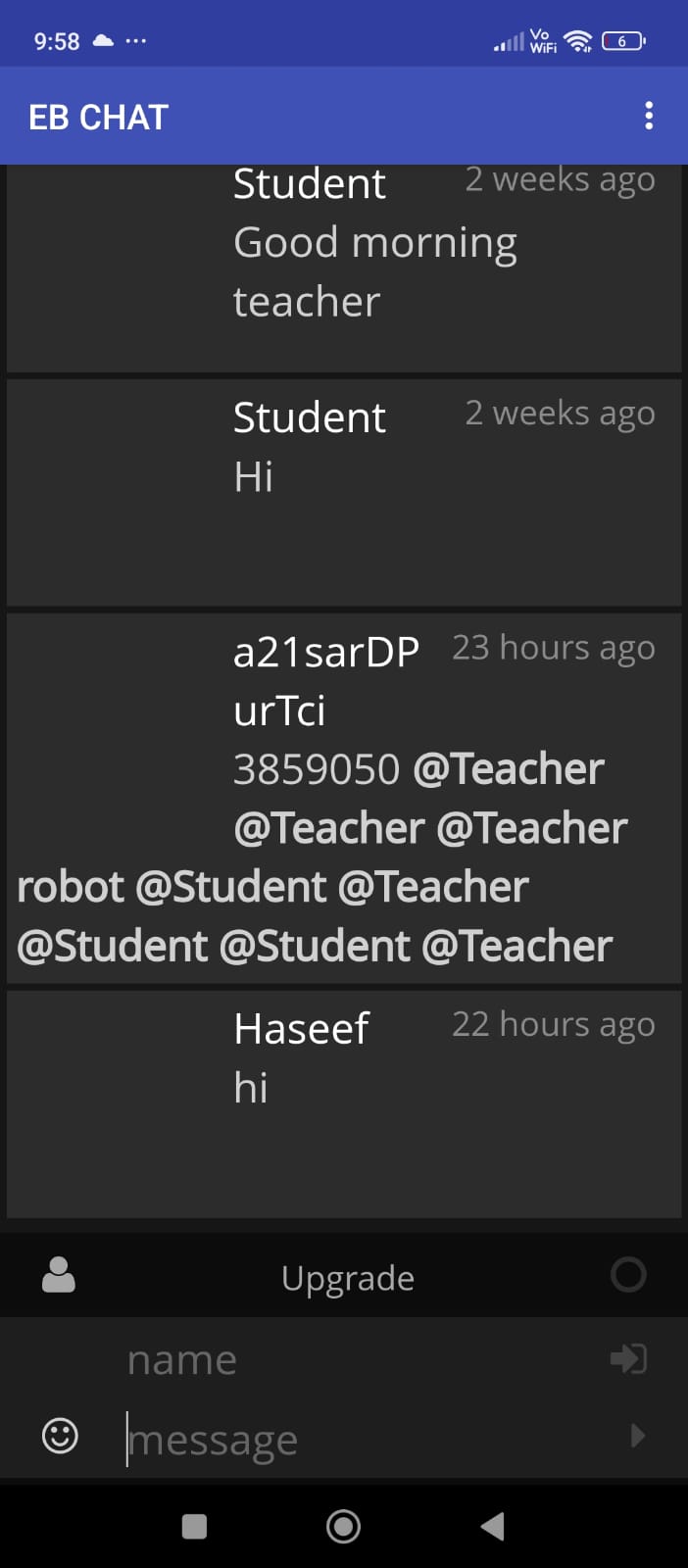
Task: Select the 'Good morning teacher' message
Action: 375,271
